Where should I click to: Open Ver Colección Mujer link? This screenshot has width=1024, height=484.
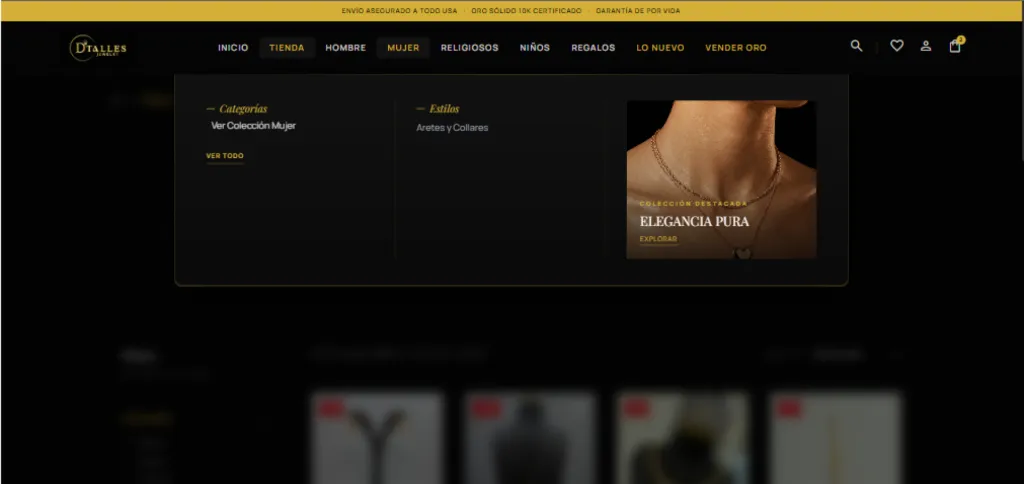click(253, 126)
